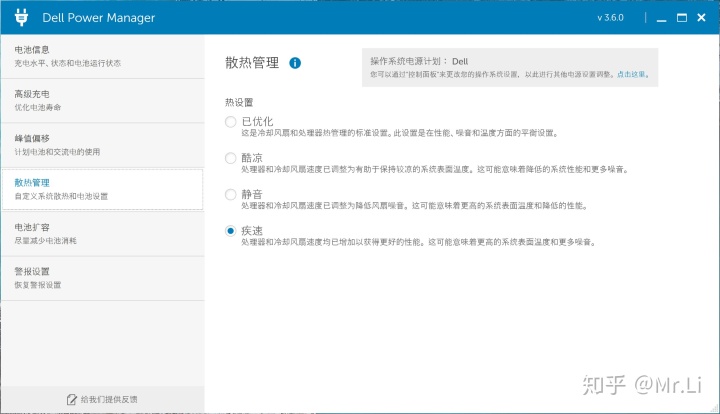
Task: Select the 静音 thermal setting radio button
Action: (231, 194)
